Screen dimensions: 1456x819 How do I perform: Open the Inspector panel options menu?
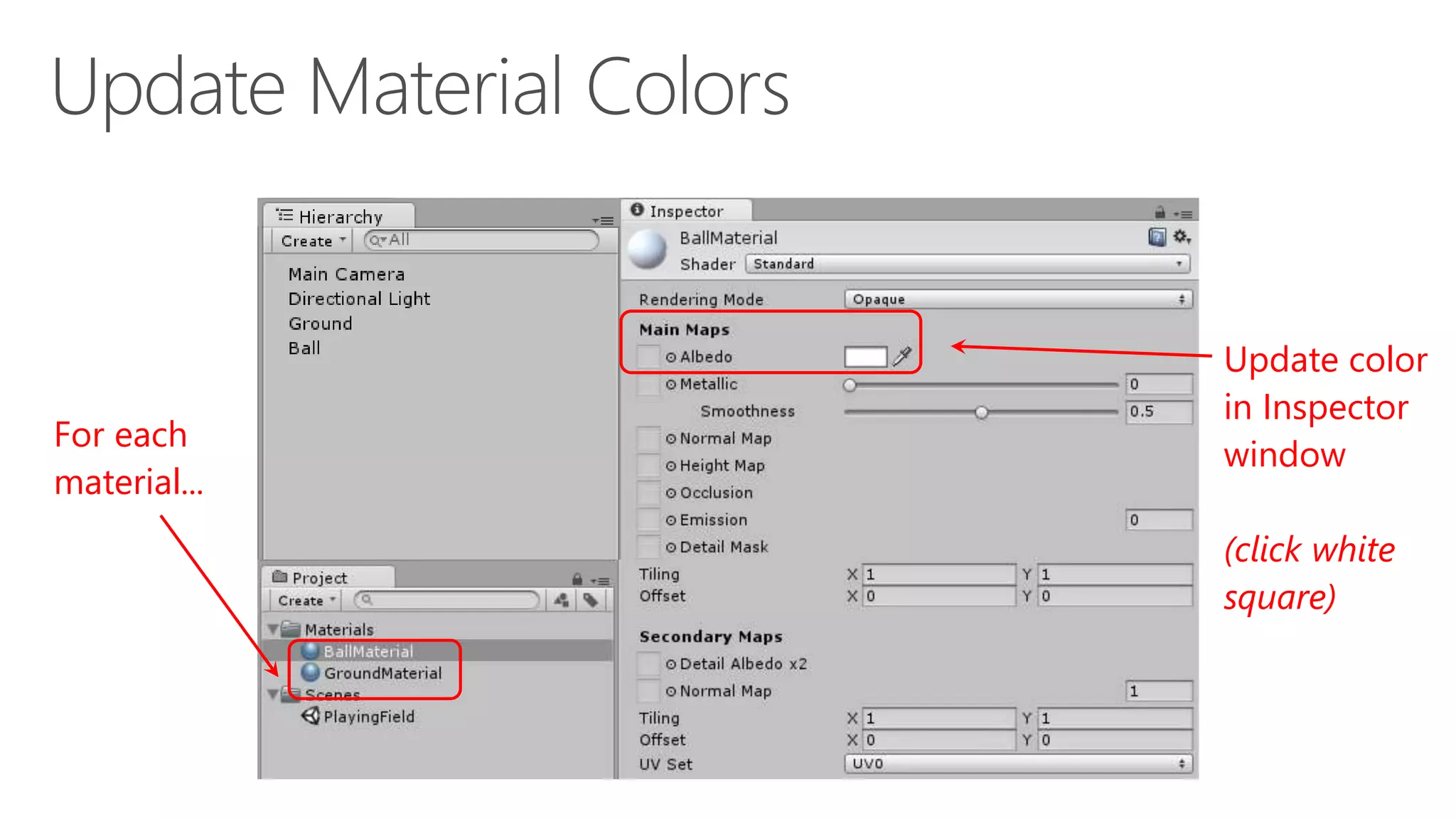coord(1182,213)
